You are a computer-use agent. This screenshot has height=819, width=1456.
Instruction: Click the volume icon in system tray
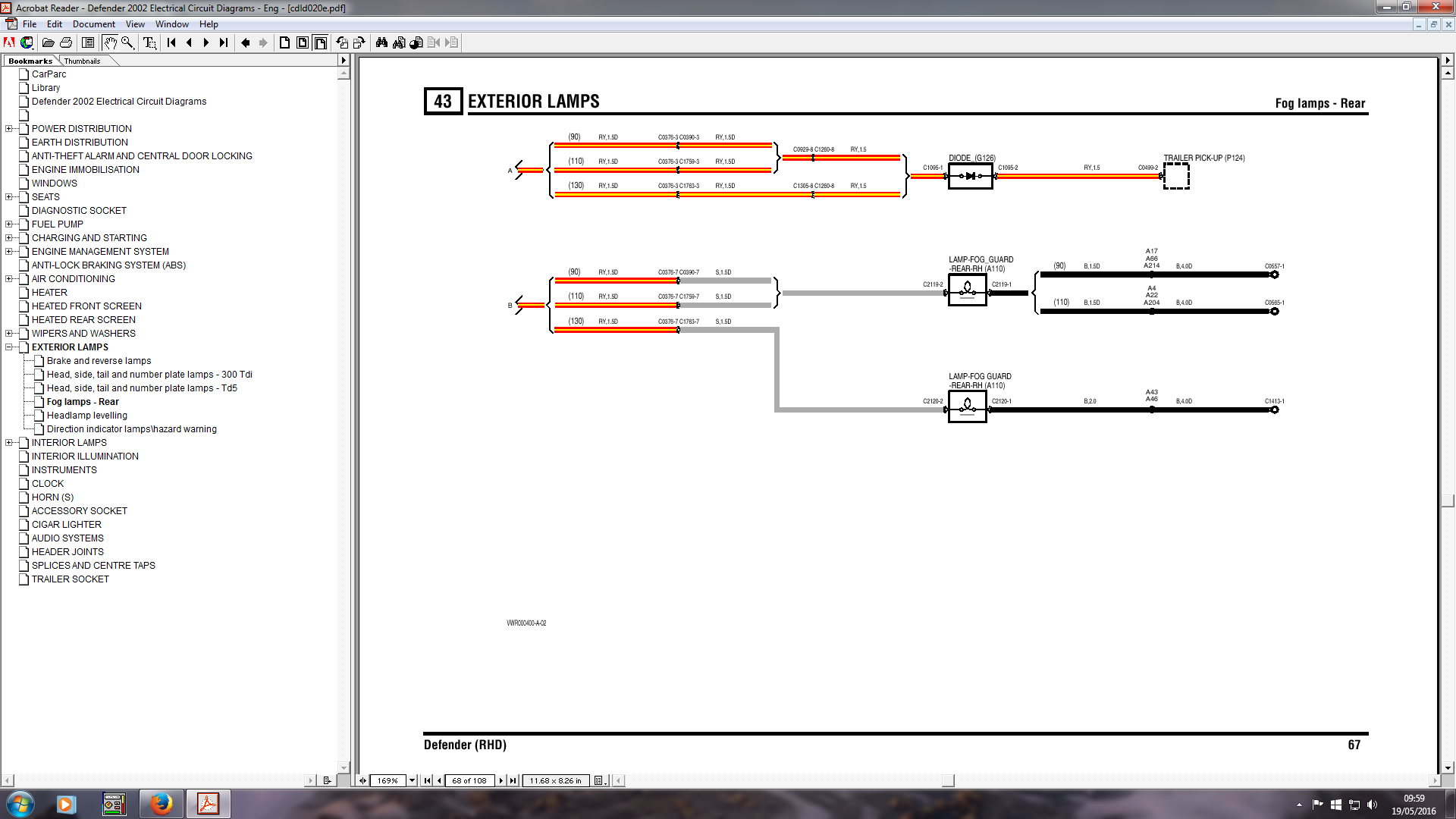tap(1372, 805)
